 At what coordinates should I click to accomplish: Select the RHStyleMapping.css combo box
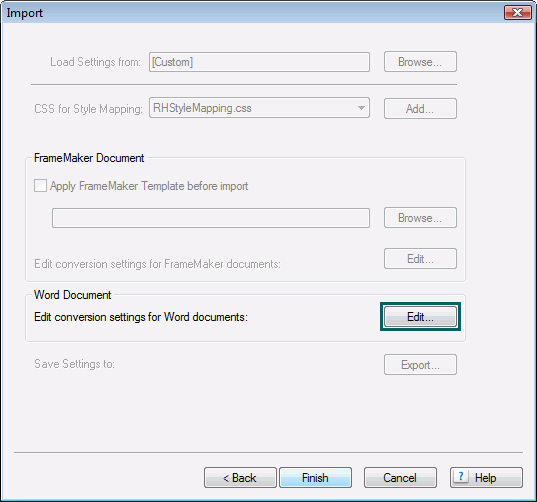tap(259, 108)
